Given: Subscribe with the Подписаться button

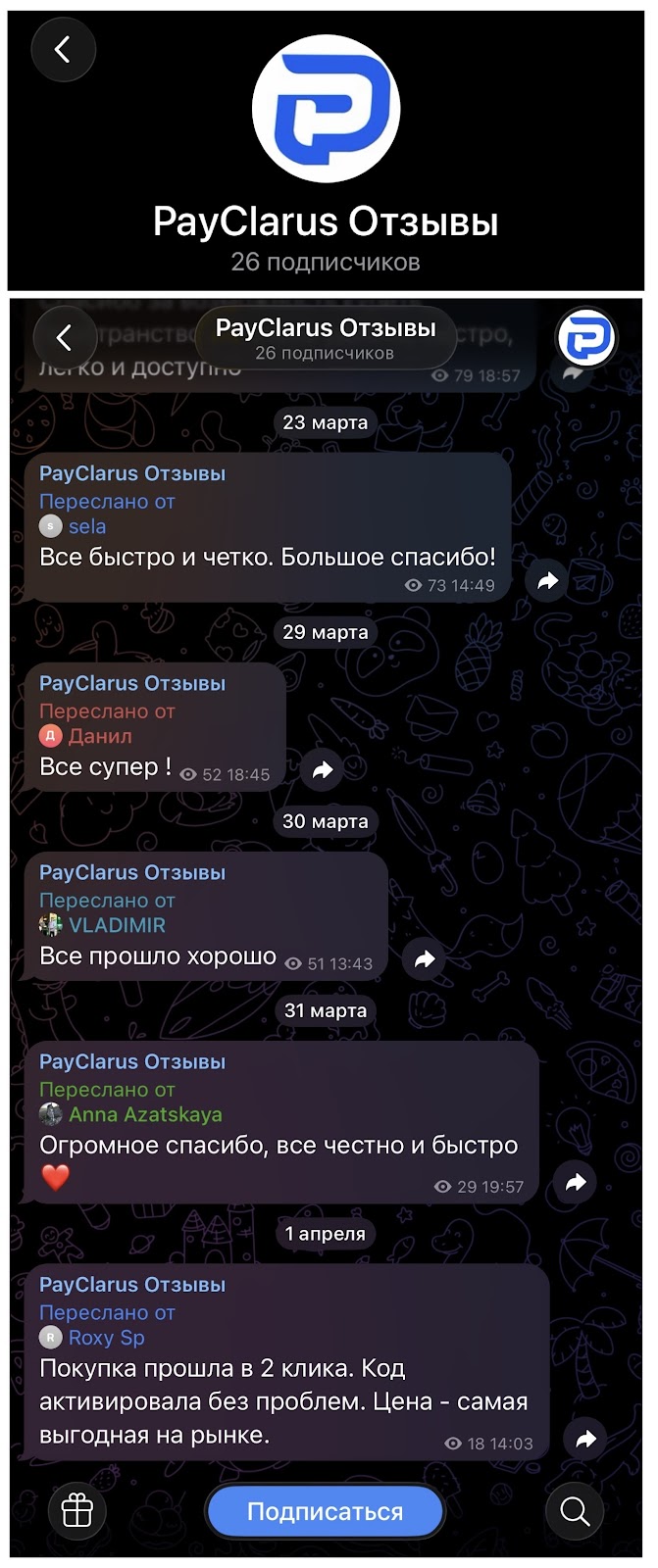Looking at the screenshot, I should click(x=326, y=1511).
